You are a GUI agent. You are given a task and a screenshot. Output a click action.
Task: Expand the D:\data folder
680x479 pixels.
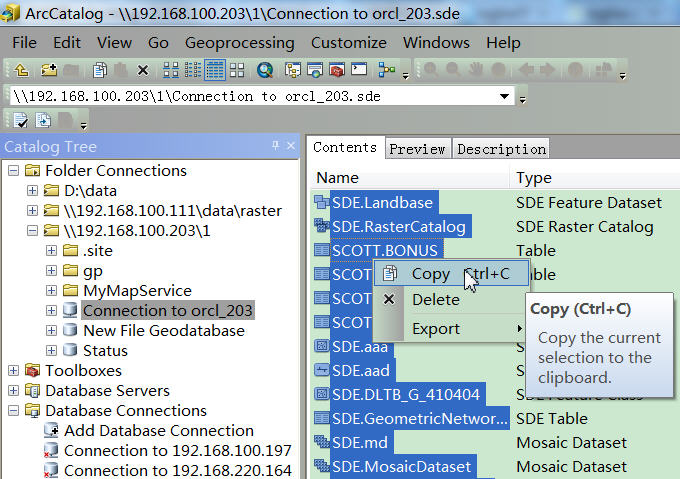(32, 191)
